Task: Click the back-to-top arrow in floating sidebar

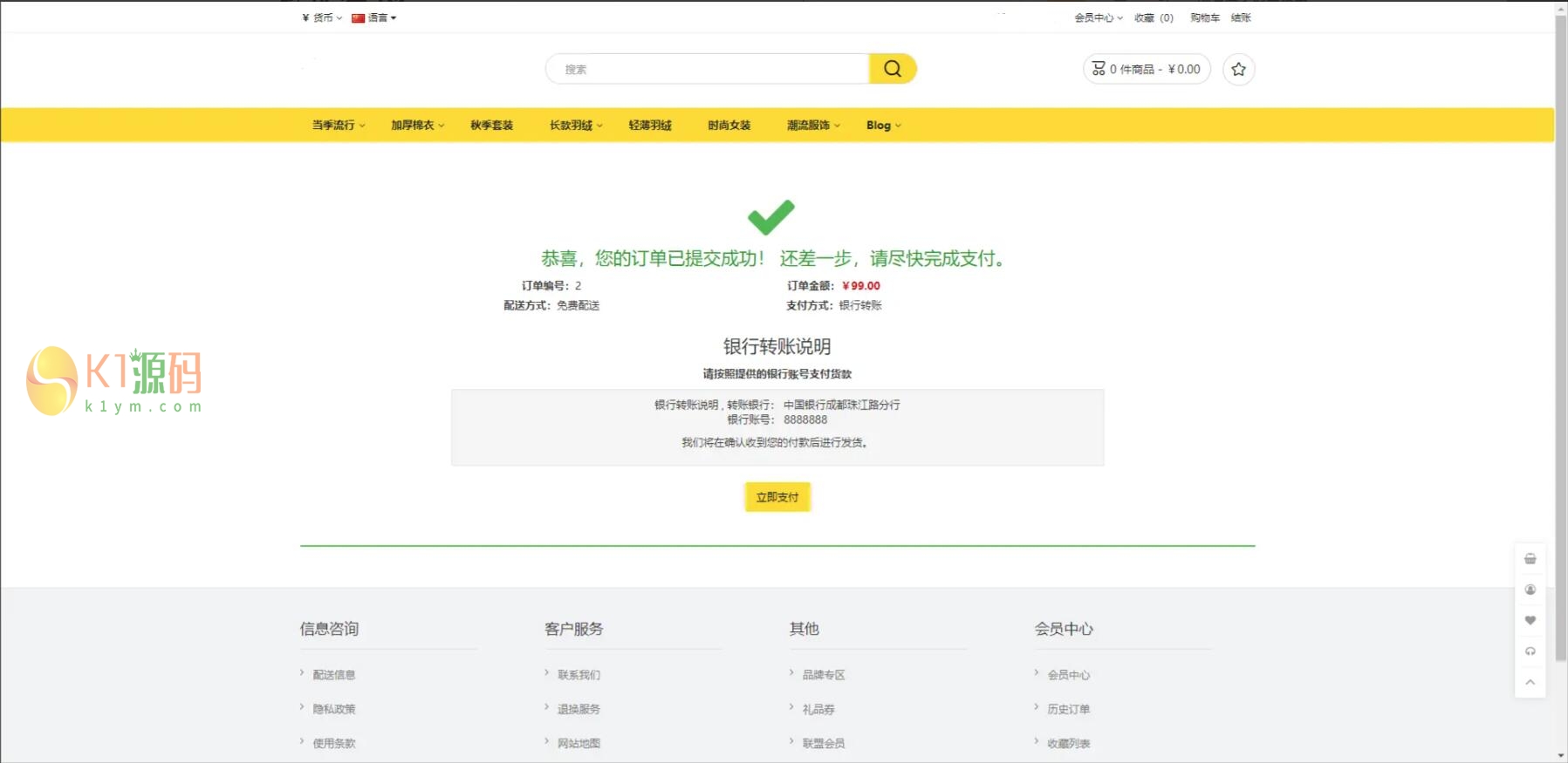Action: 1530,682
